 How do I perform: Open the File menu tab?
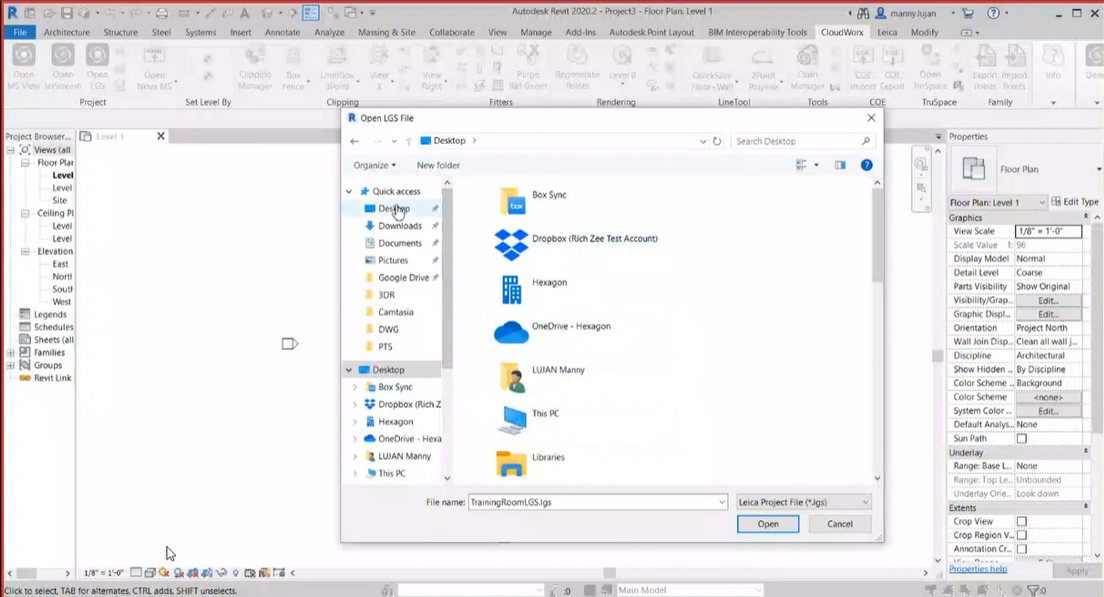[20, 32]
